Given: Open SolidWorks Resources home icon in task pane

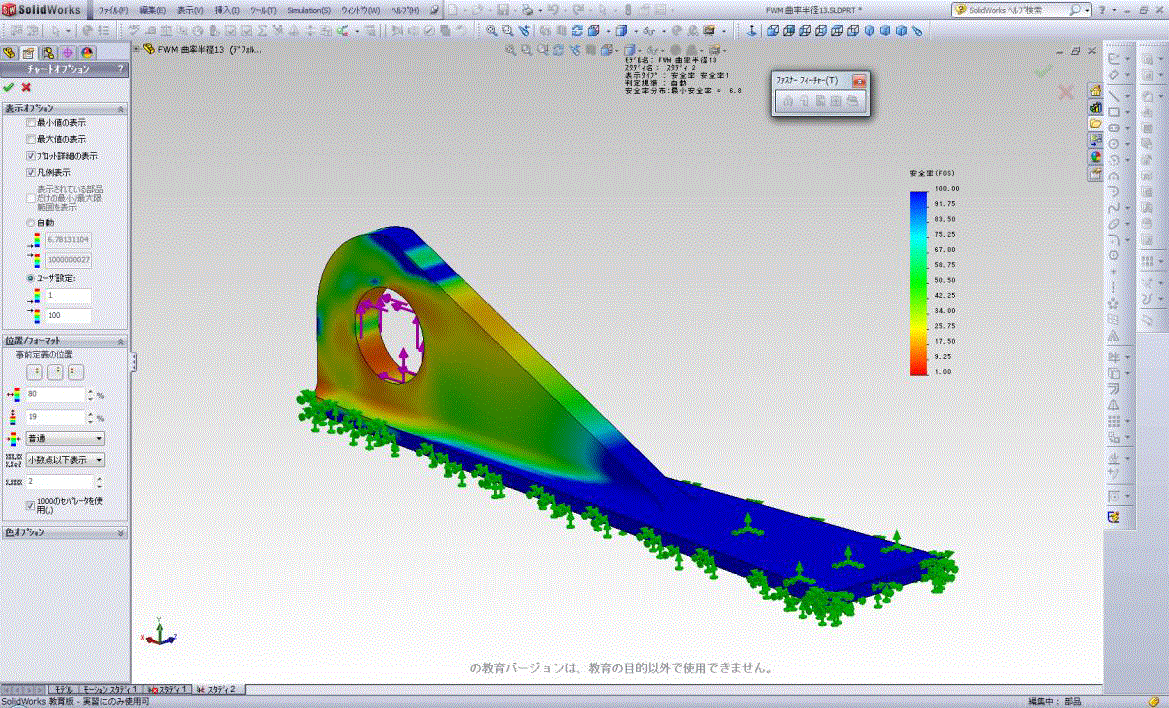Looking at the screenshot, I should click(x=1095, y=90).
